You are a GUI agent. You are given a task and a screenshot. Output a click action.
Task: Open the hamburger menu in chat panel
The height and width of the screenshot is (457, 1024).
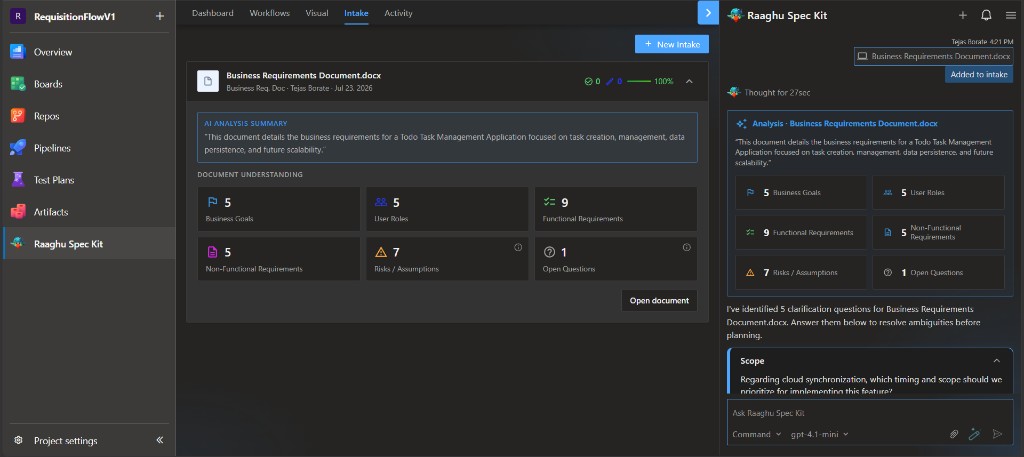pos(1010,15)
